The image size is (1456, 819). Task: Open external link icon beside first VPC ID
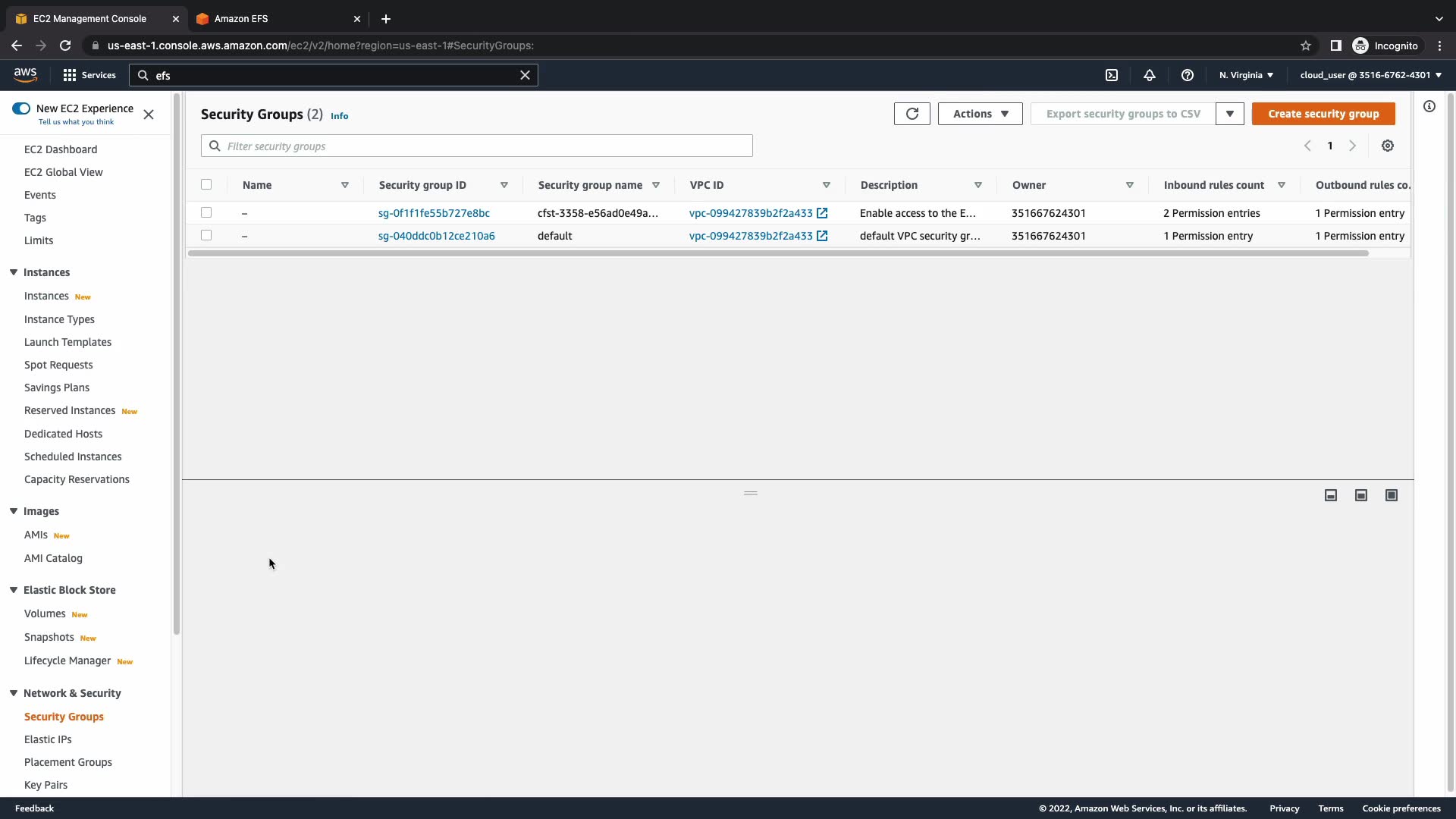coord(822,213)
